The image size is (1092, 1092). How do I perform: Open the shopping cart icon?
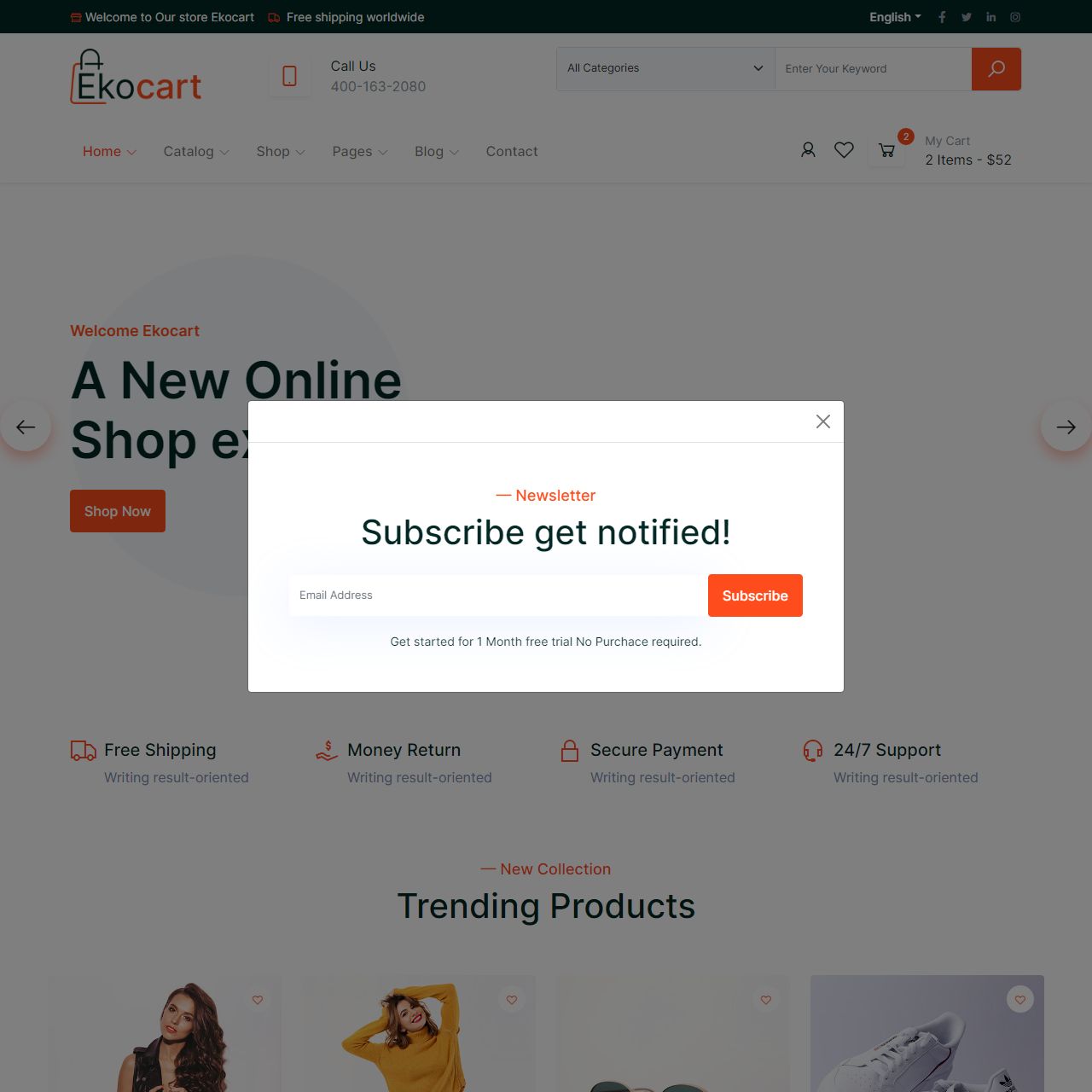click(886, 151)
